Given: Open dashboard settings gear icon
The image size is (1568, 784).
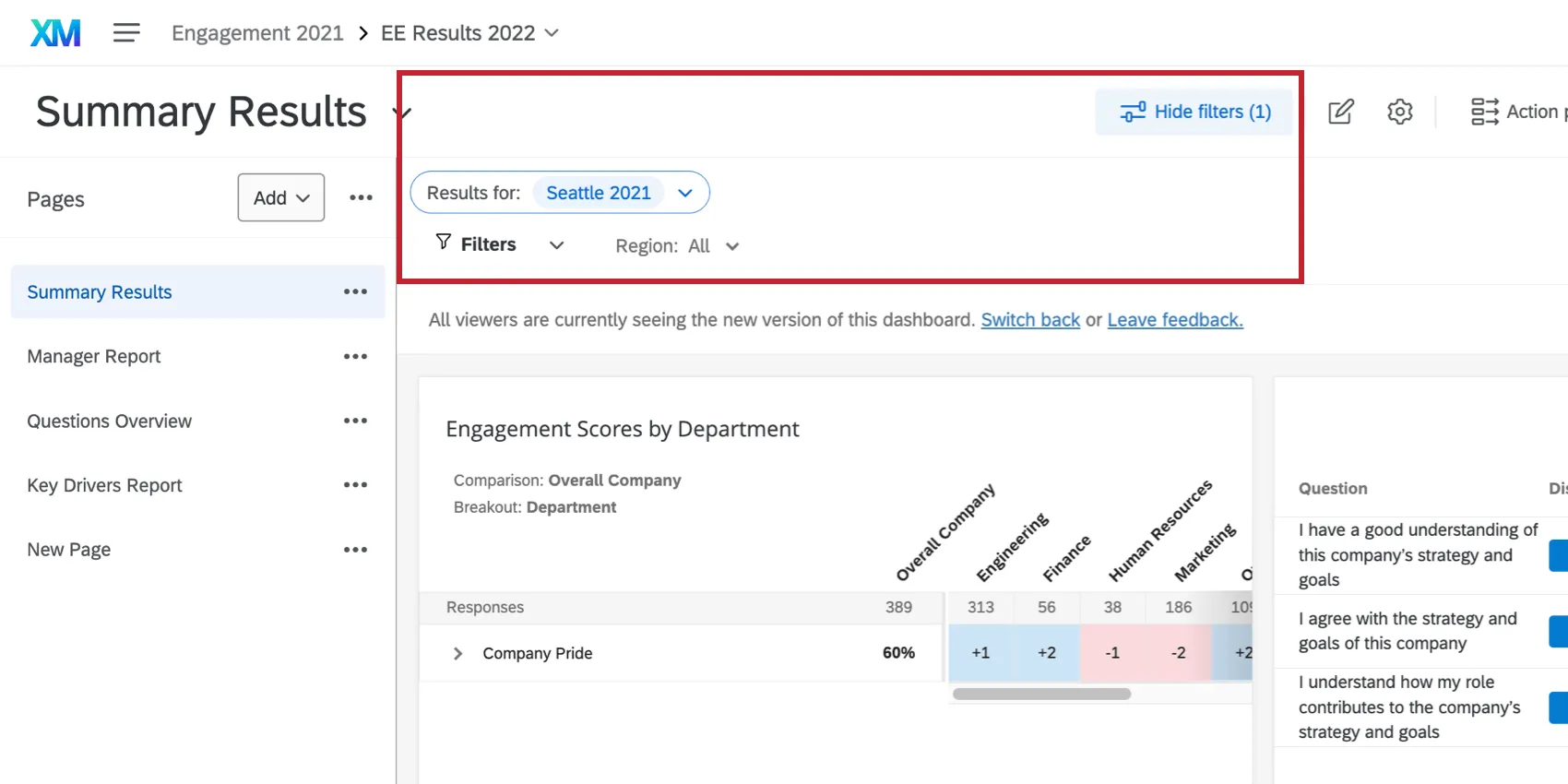Looking at the screenshot, I should pos(1399,112).
